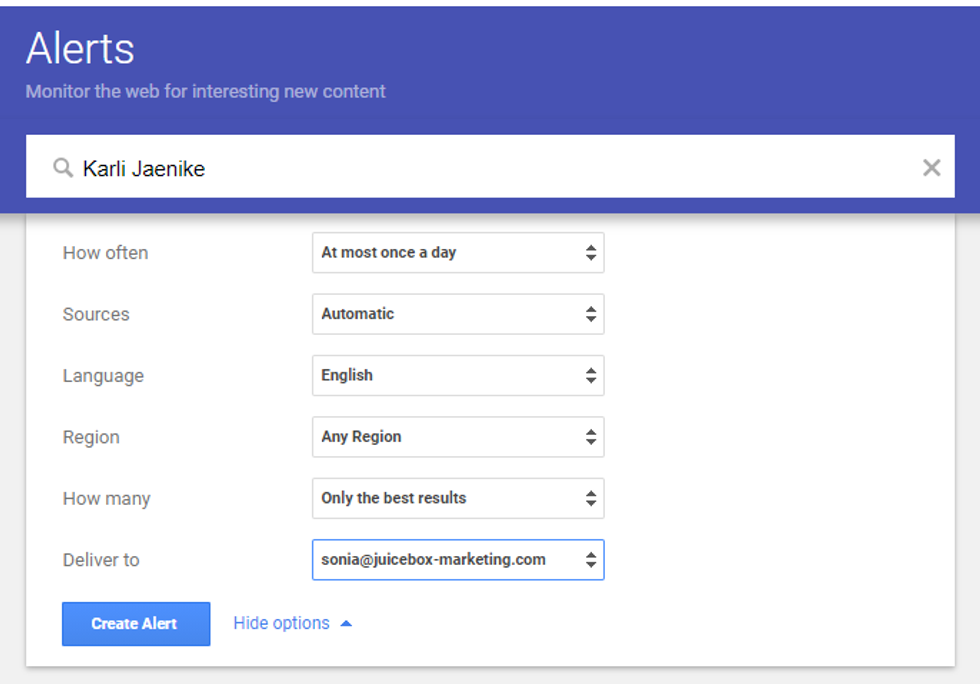980x684 pixels.
Task: Click the Hide options link
Action: pyautogui.click(x=281, y=622)
